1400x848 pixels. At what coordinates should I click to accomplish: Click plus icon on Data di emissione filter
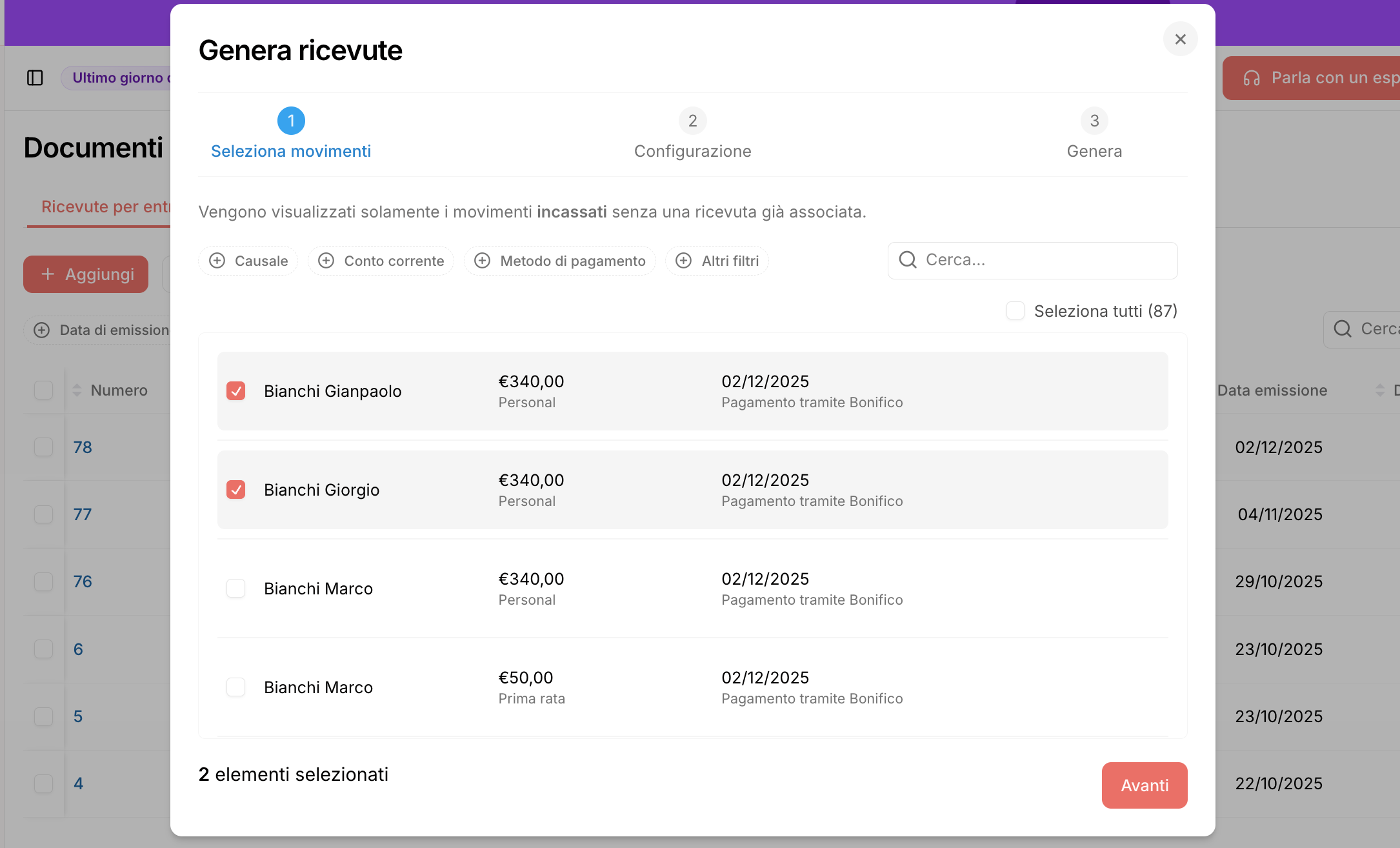[42, 330]
